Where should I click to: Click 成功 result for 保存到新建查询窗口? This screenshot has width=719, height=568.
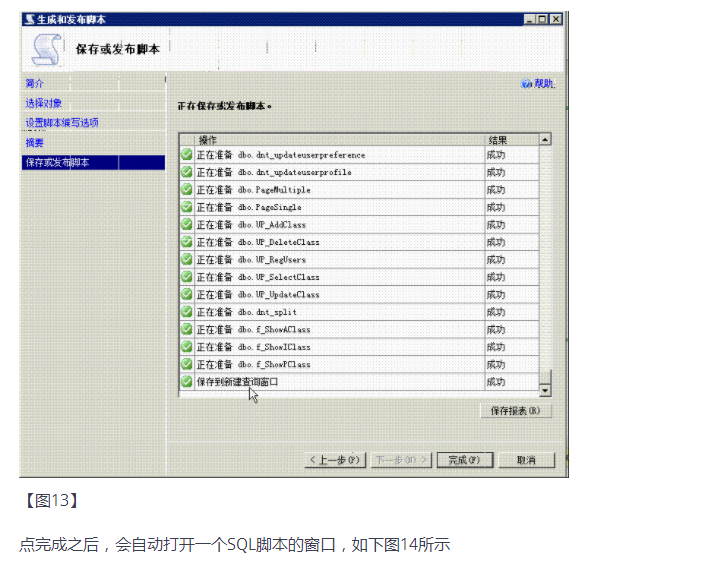[496, 381]
